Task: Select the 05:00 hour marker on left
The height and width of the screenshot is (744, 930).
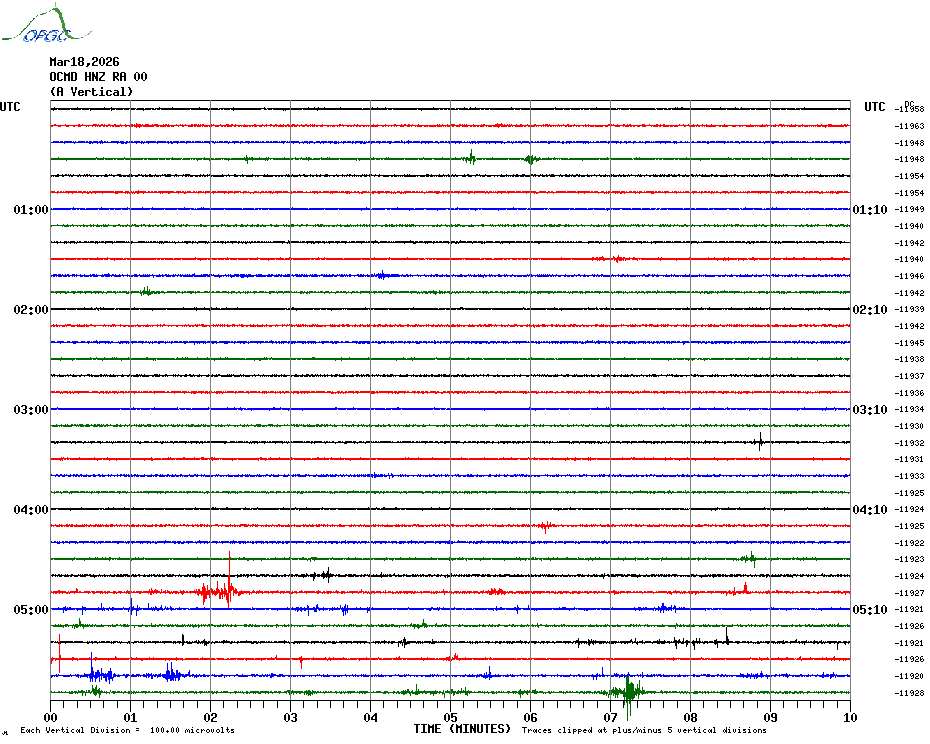Action: click(31, 610)
